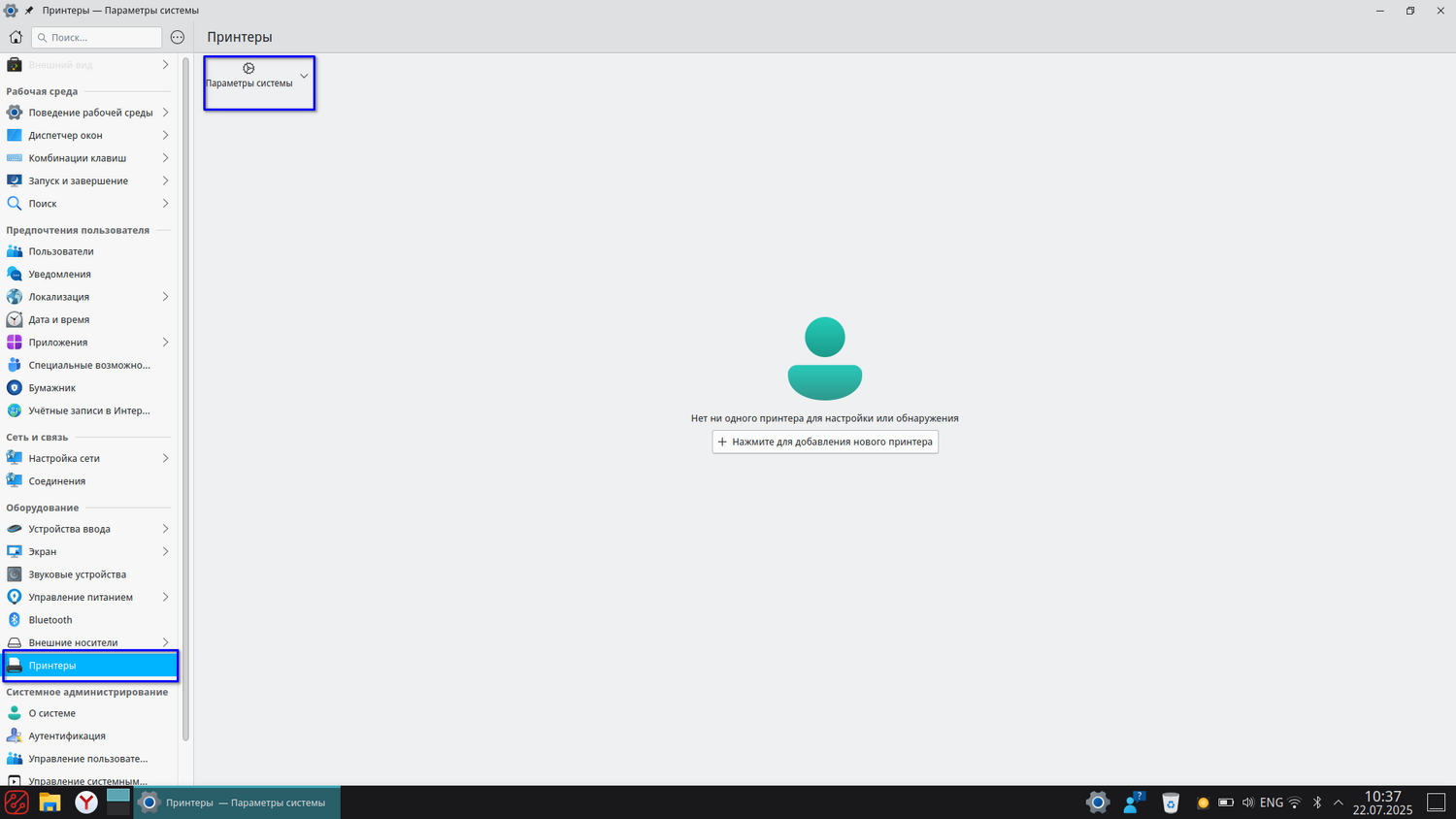Click the Параметры системы toolbar button

tap(248, 76)
